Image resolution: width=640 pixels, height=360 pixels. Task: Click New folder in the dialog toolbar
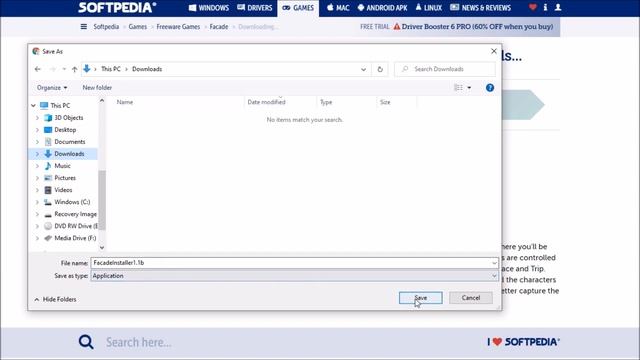[x=97, y=88]
